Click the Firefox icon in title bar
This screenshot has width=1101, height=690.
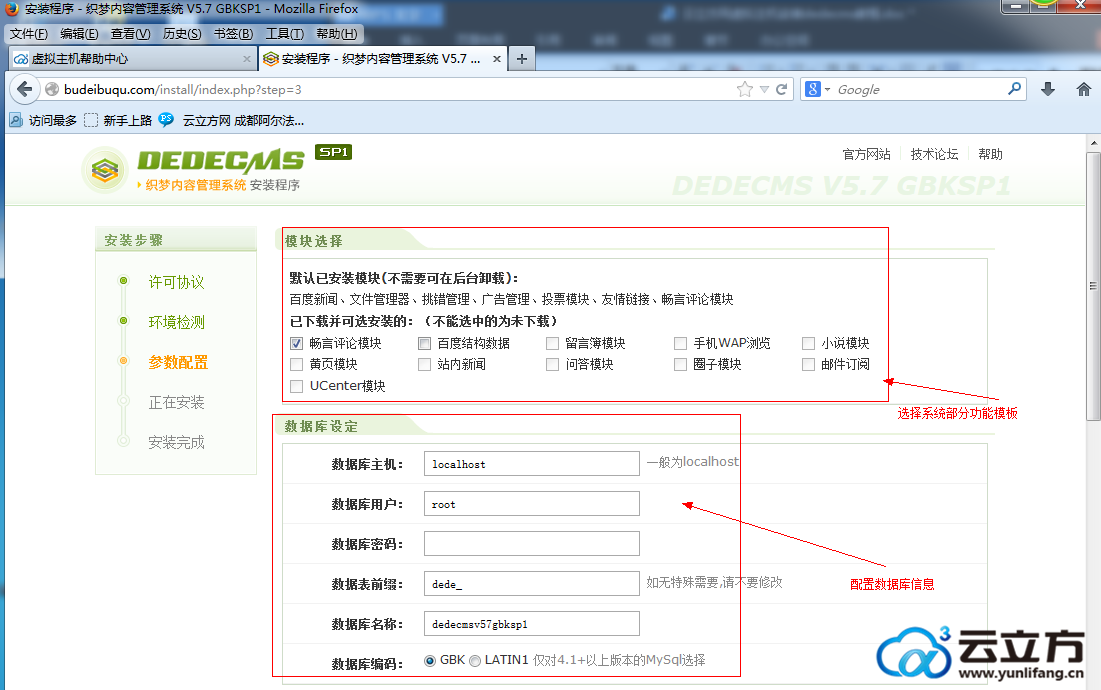(x=12, y=8)
